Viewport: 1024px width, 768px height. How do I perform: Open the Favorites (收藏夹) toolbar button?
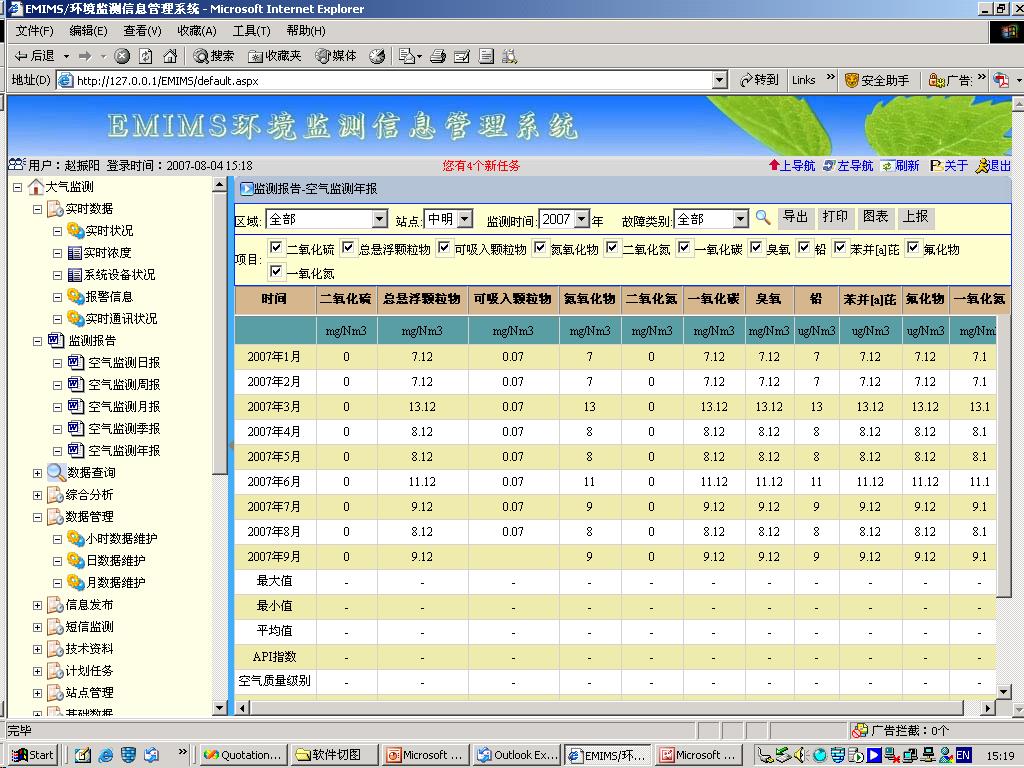coord(274,56)
